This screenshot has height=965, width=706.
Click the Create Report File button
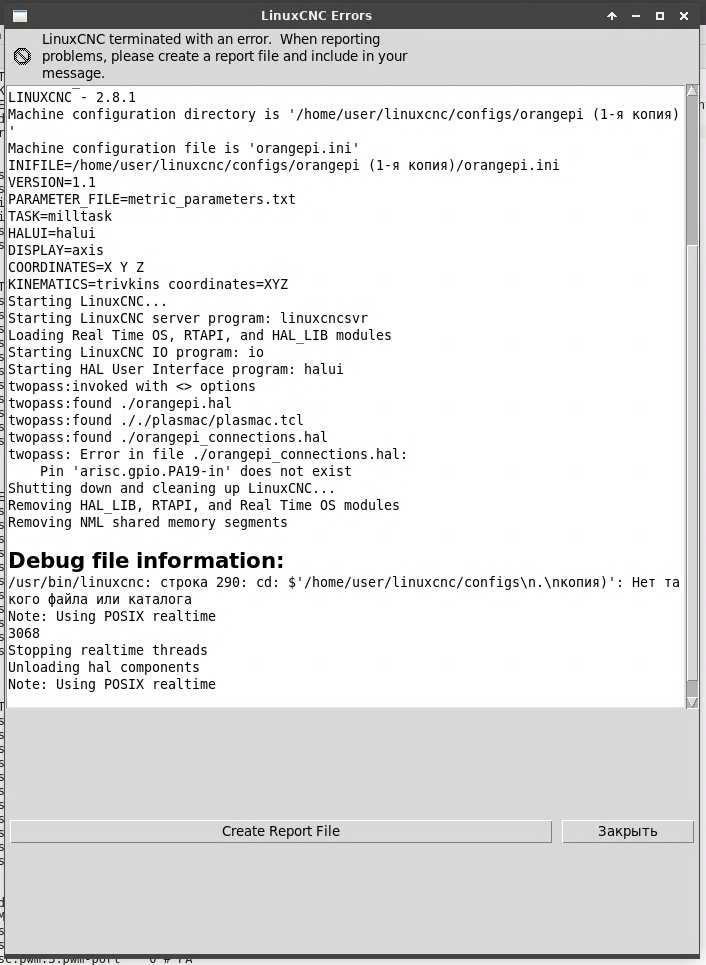pyautogui.click(x=281, y=831)
